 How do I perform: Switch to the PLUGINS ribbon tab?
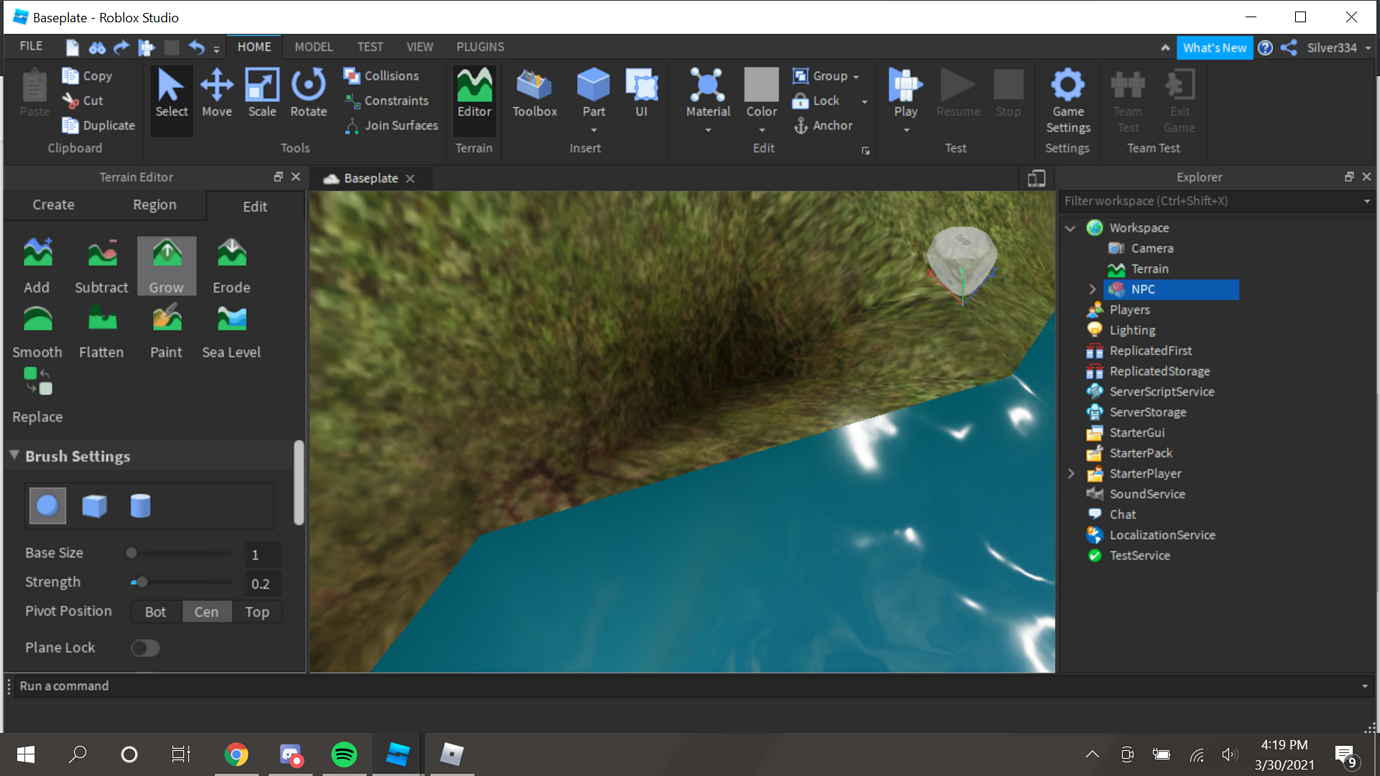pyautogui.click(x=480, y=47)
